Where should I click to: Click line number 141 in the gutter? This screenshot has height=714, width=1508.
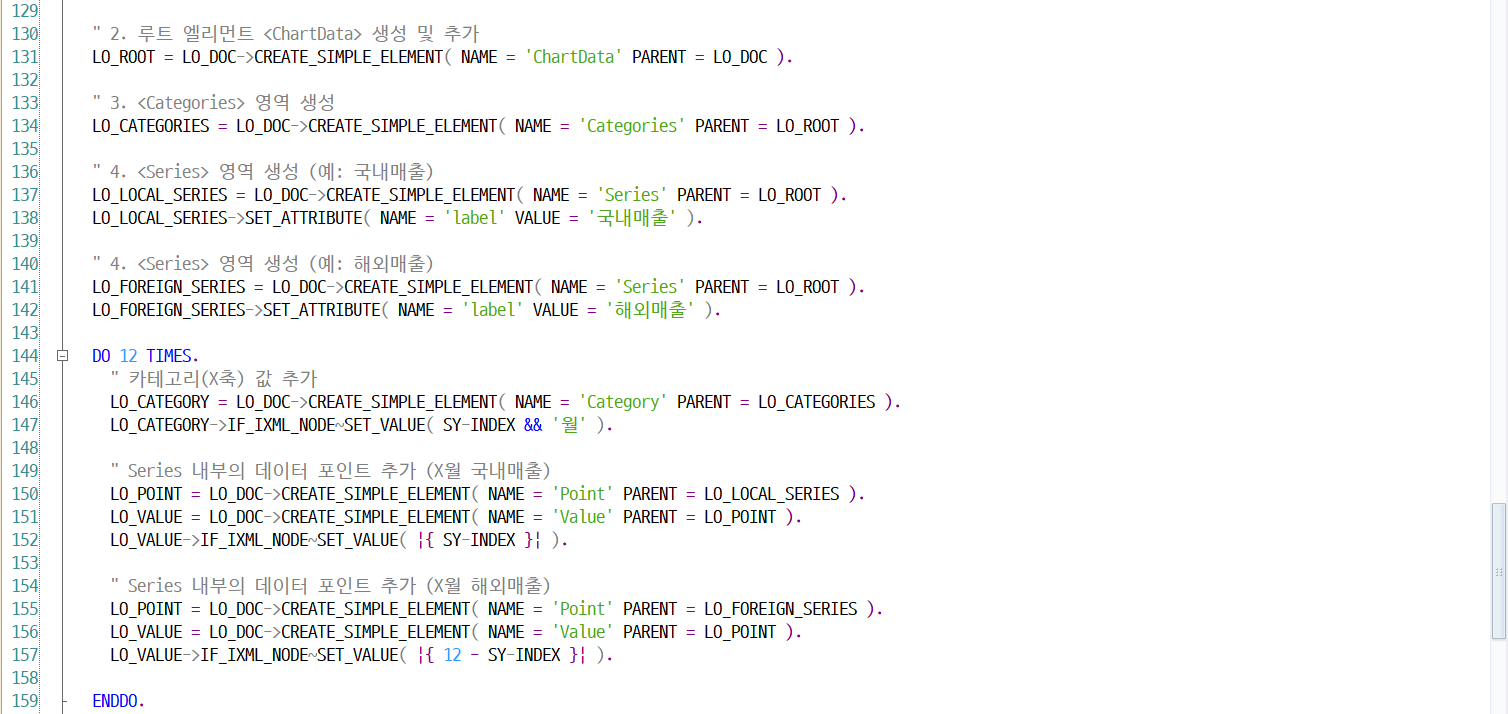[24, 287]
